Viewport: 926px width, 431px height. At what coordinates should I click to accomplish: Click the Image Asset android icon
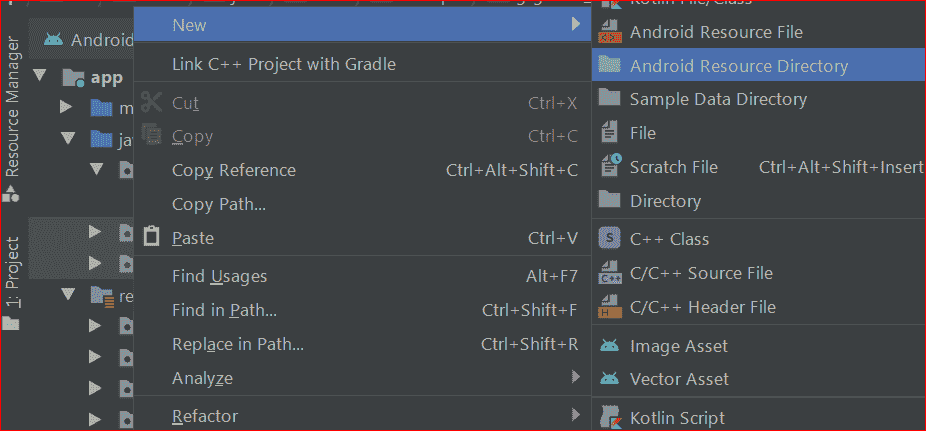click(x=609, y=345)
